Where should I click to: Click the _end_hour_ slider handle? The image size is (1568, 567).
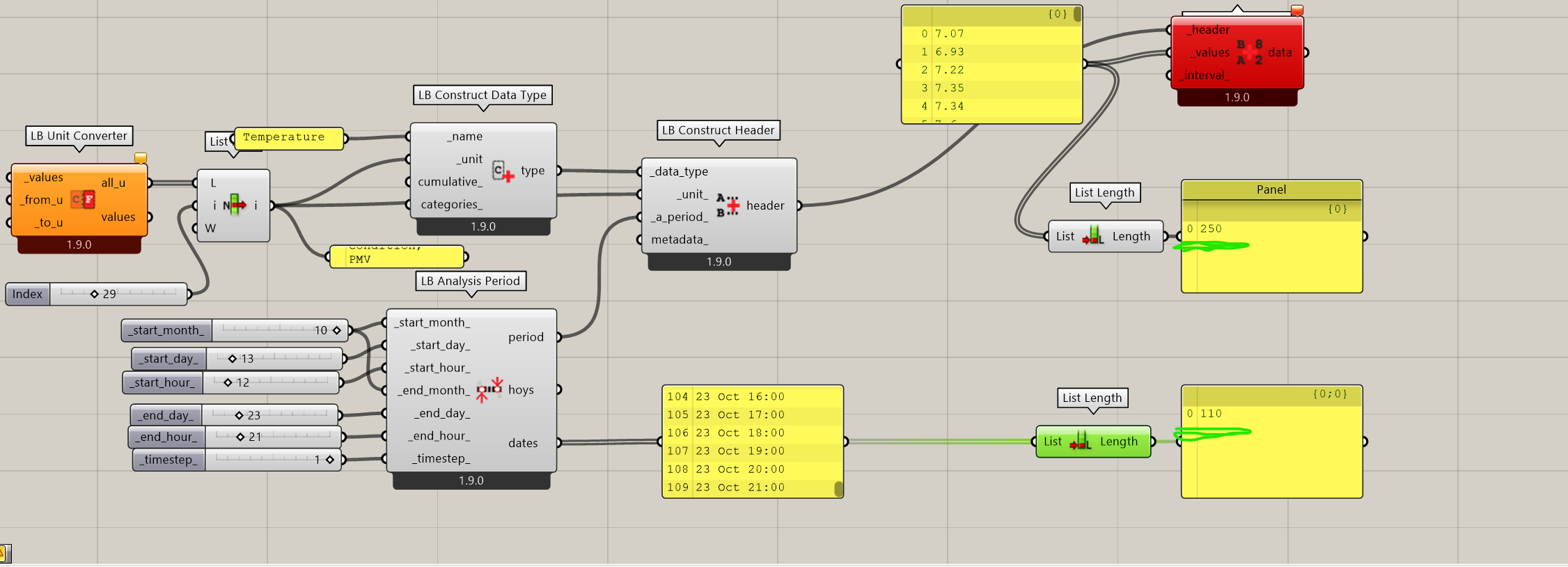(x=240, y=437)
